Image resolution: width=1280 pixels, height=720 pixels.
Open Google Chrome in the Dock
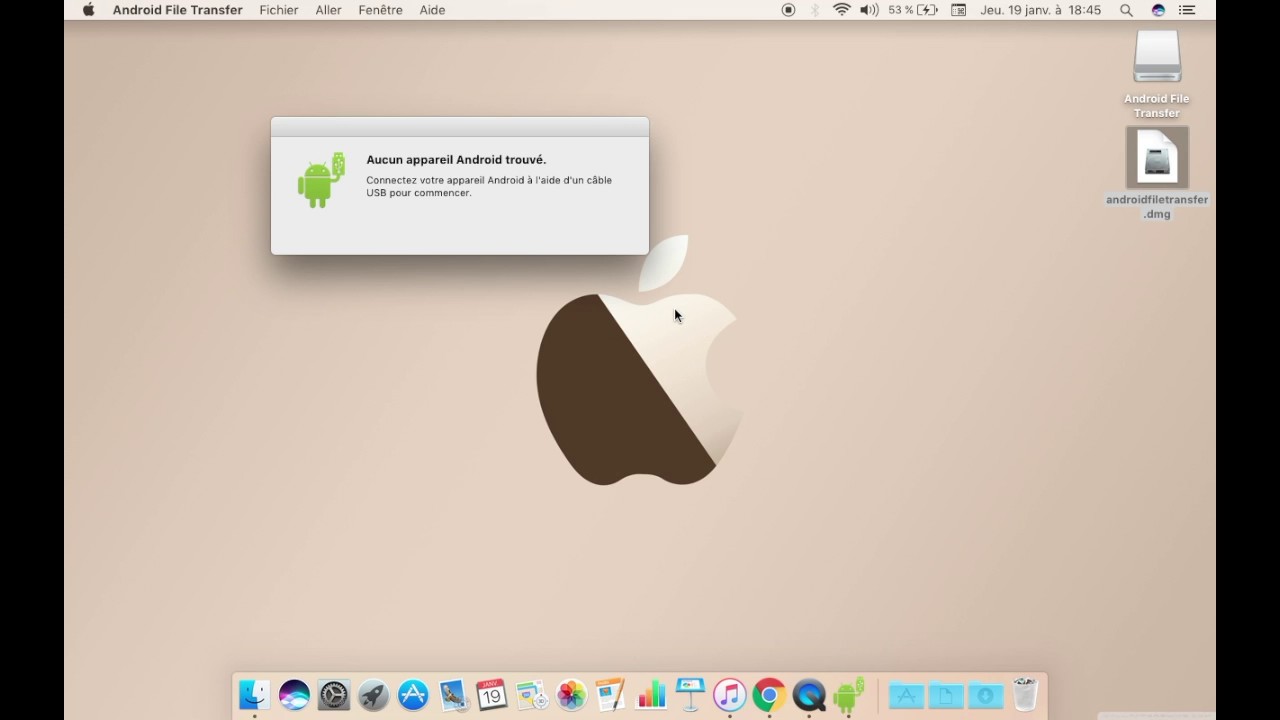point(769,694)
